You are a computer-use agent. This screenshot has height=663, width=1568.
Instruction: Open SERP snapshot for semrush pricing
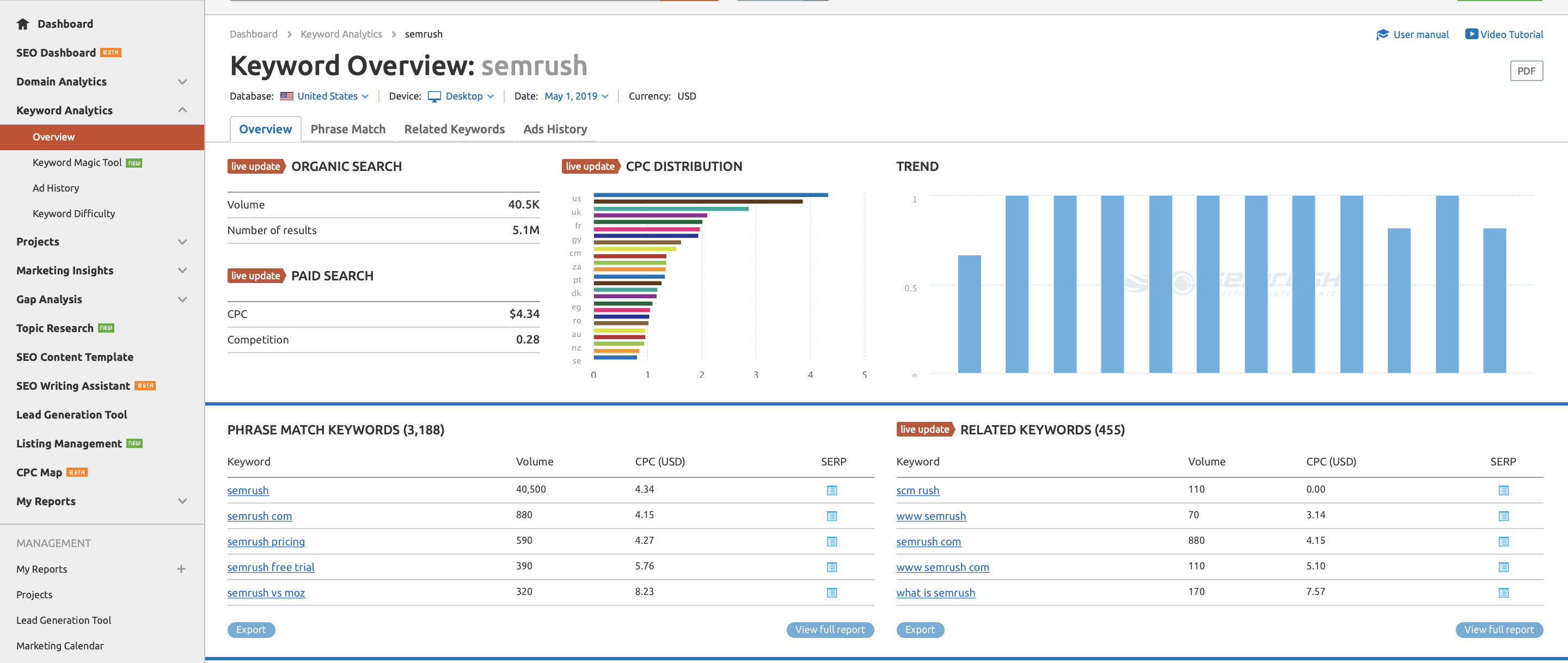coord(831,541)
